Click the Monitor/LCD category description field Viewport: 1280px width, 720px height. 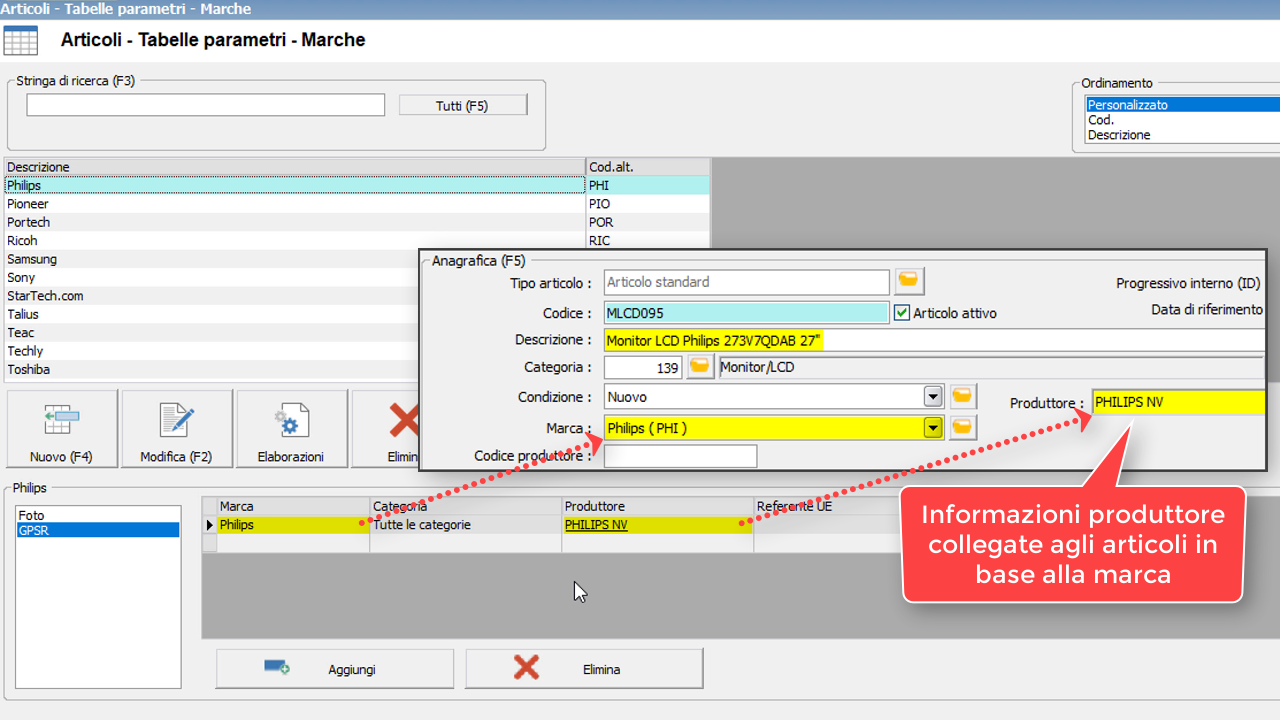tap(991, 367)
